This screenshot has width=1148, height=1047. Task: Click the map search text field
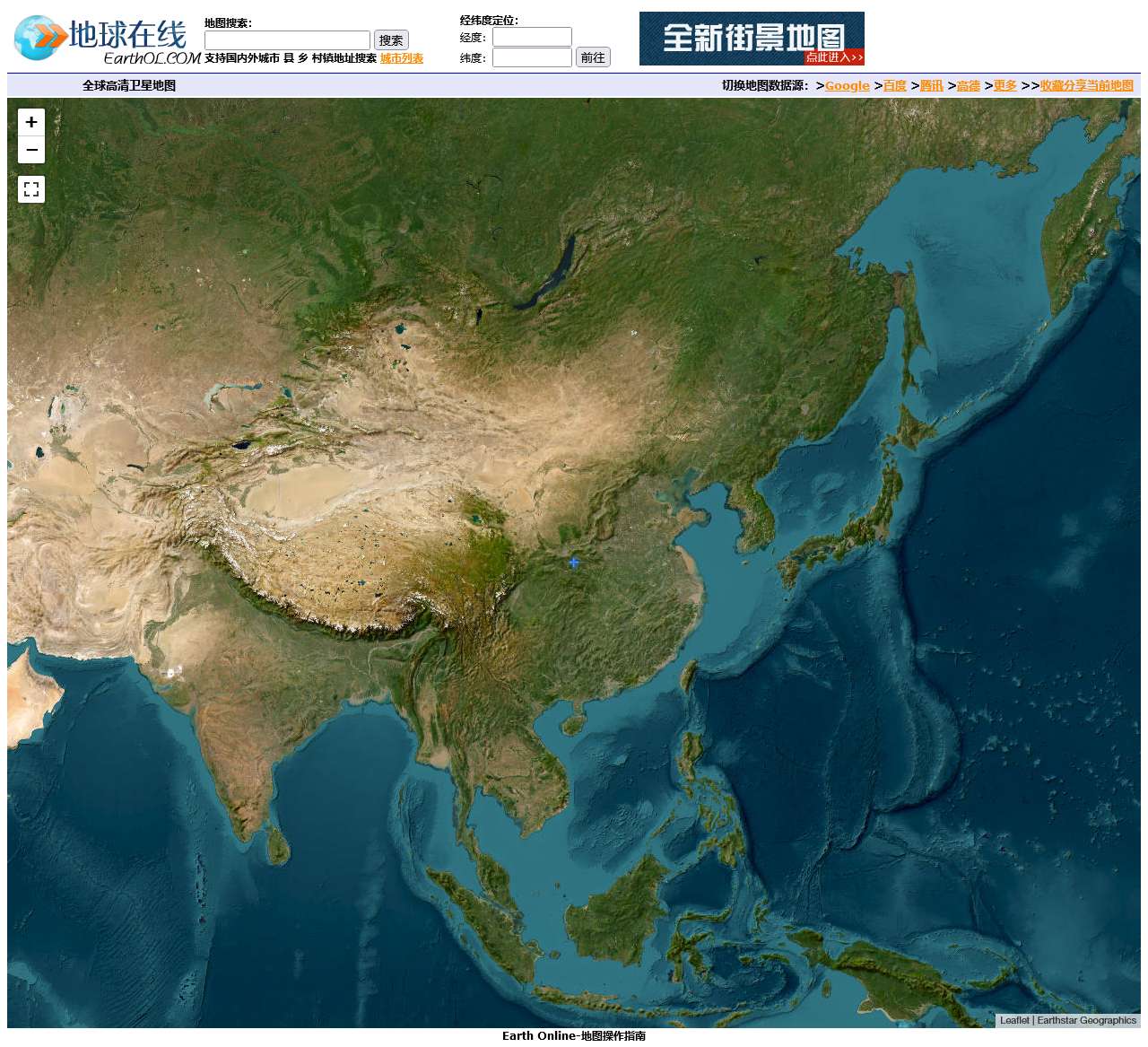(287, 40)
